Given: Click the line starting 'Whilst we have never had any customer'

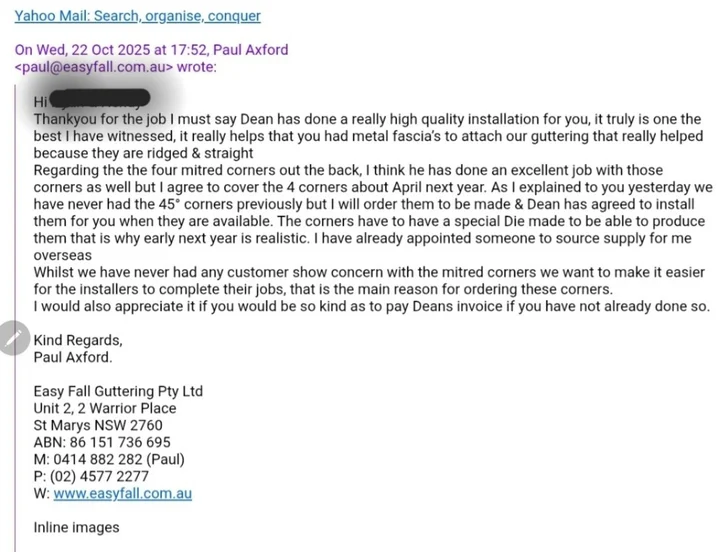Looking at the screenshot, I should [x=369, y=272].
